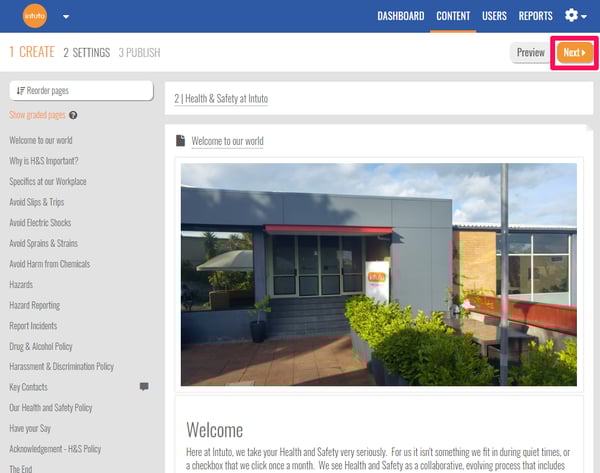Toggle Show graded pages
Screen dimensions: 600x473
click(x=37, y=115)
